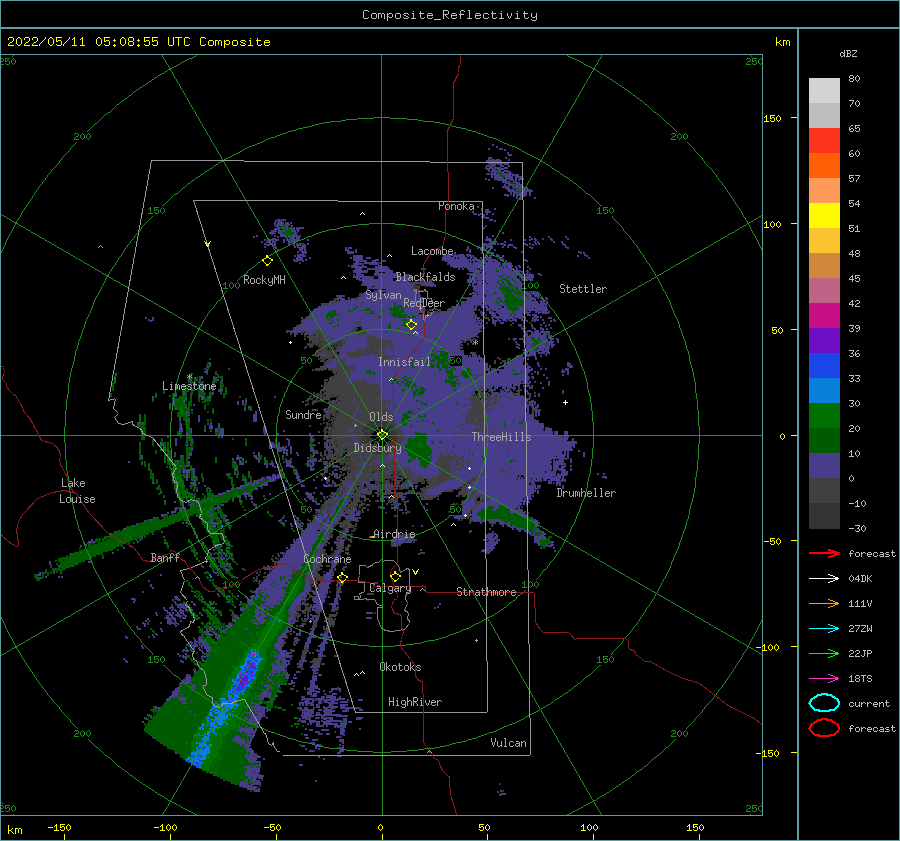Click the RedDeer city label
Image resolution: width=900 pixels, height=841 pixels.
pos(424,303)
